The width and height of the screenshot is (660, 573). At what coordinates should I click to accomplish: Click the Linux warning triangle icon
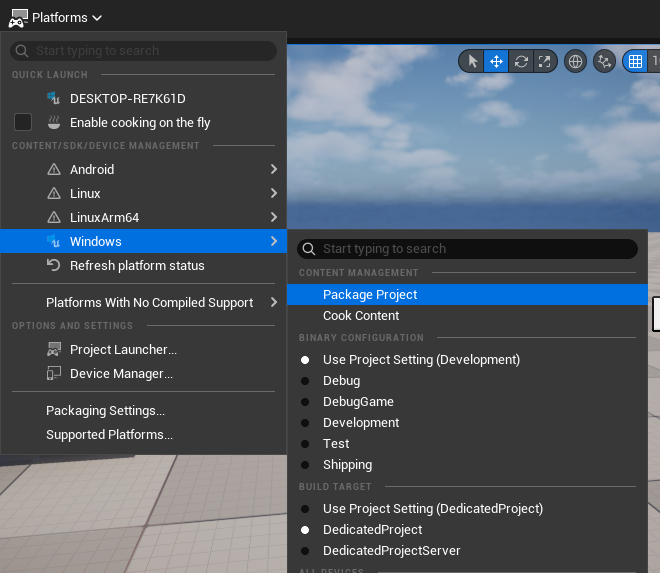tap(54, 193)
